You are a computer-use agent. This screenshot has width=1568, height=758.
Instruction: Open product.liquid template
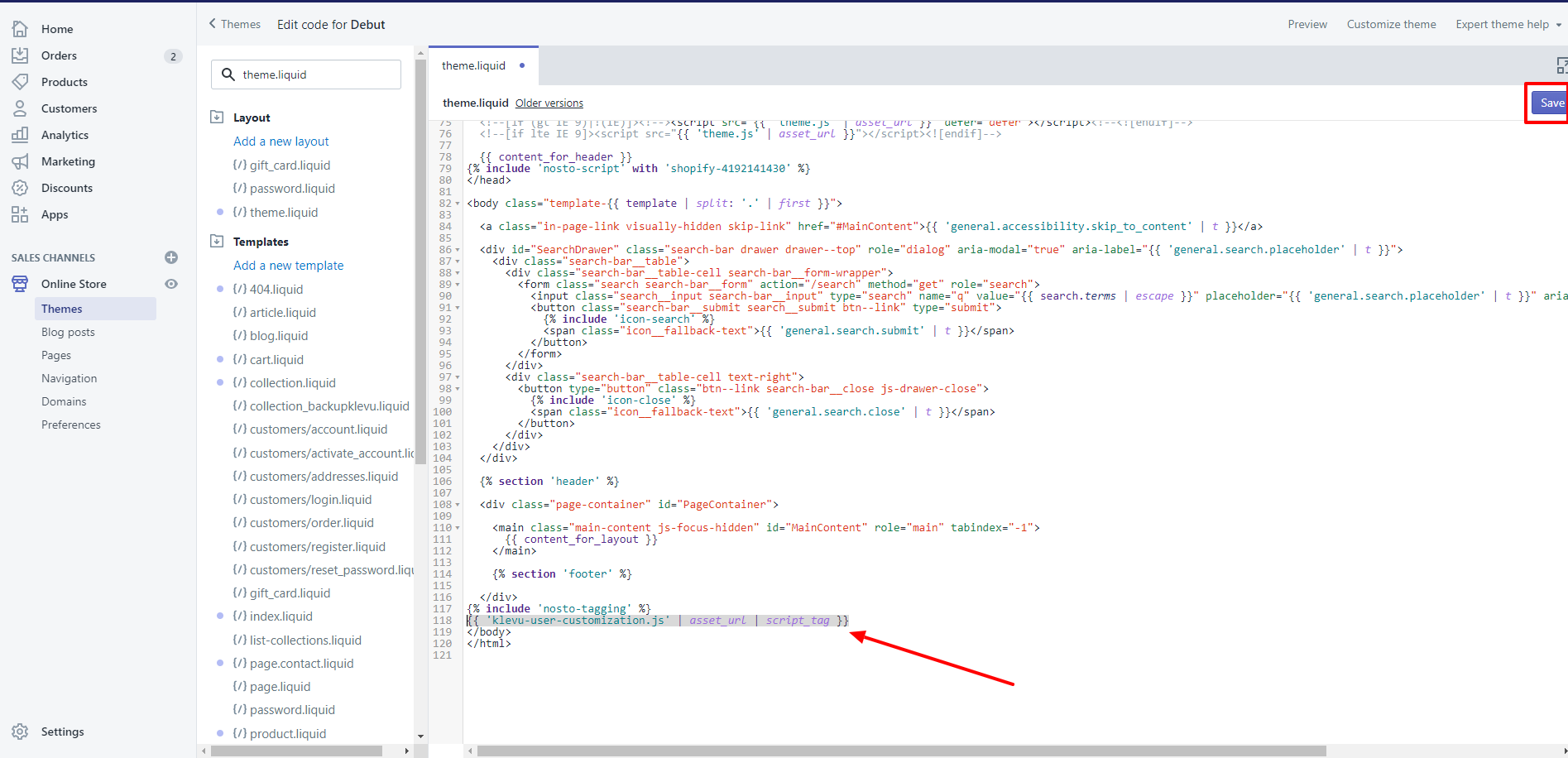288,734
